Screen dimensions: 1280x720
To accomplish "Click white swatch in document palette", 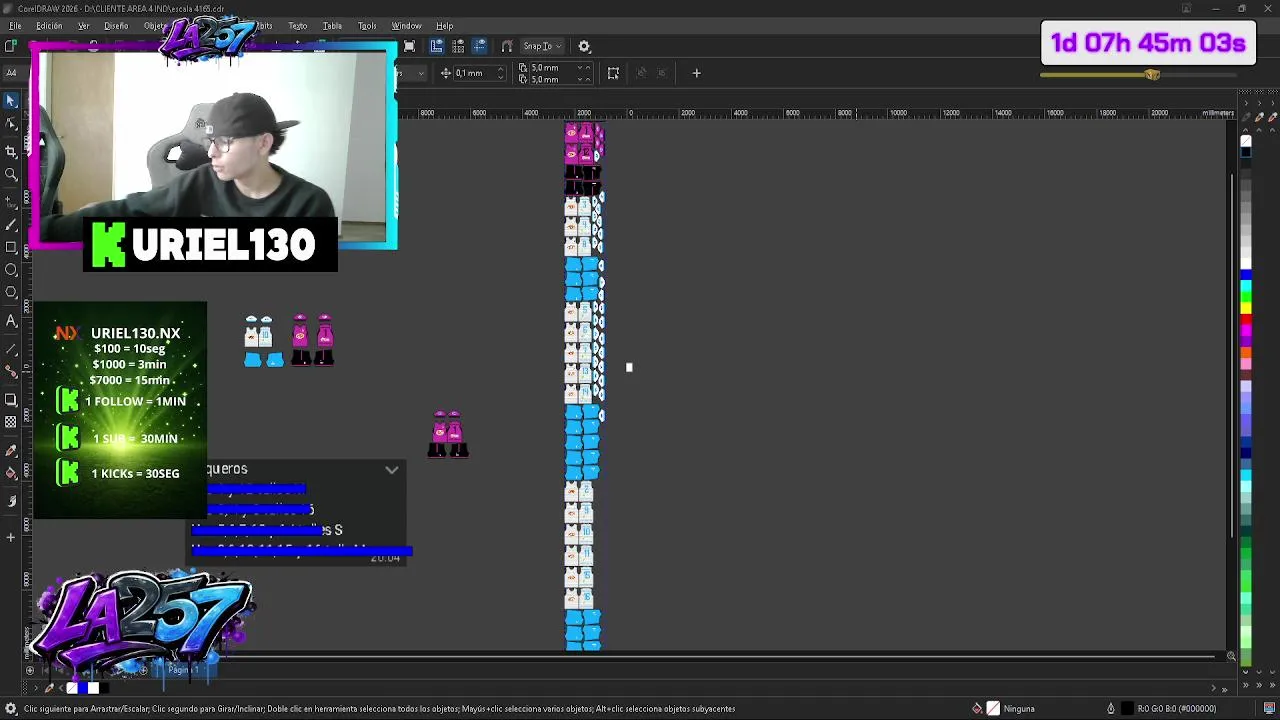I will [93, 688].
